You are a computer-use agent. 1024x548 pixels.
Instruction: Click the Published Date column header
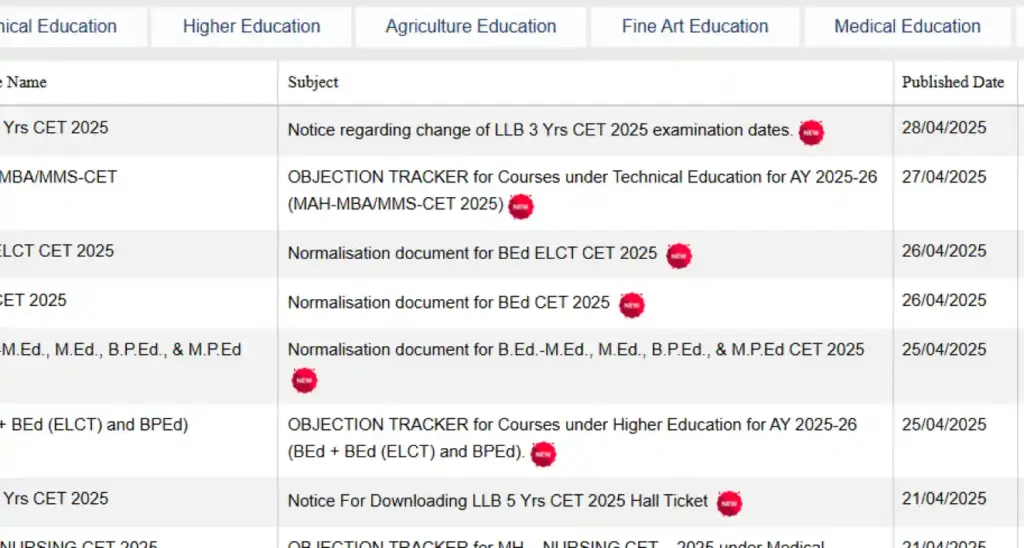[x=952, y=82]
